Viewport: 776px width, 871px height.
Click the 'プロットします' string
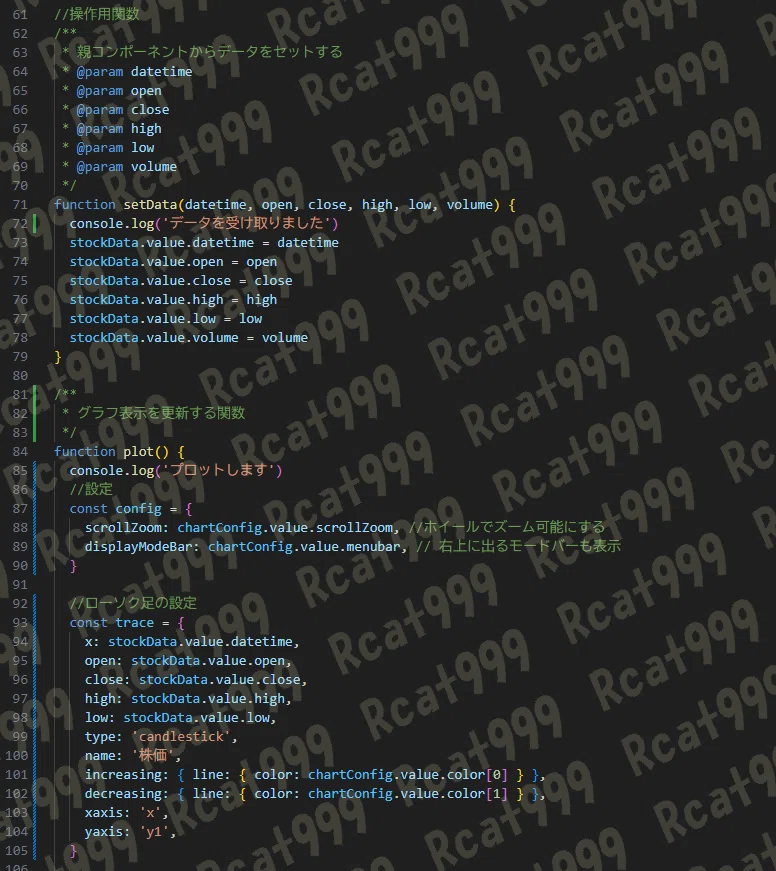tap(221, 470)
